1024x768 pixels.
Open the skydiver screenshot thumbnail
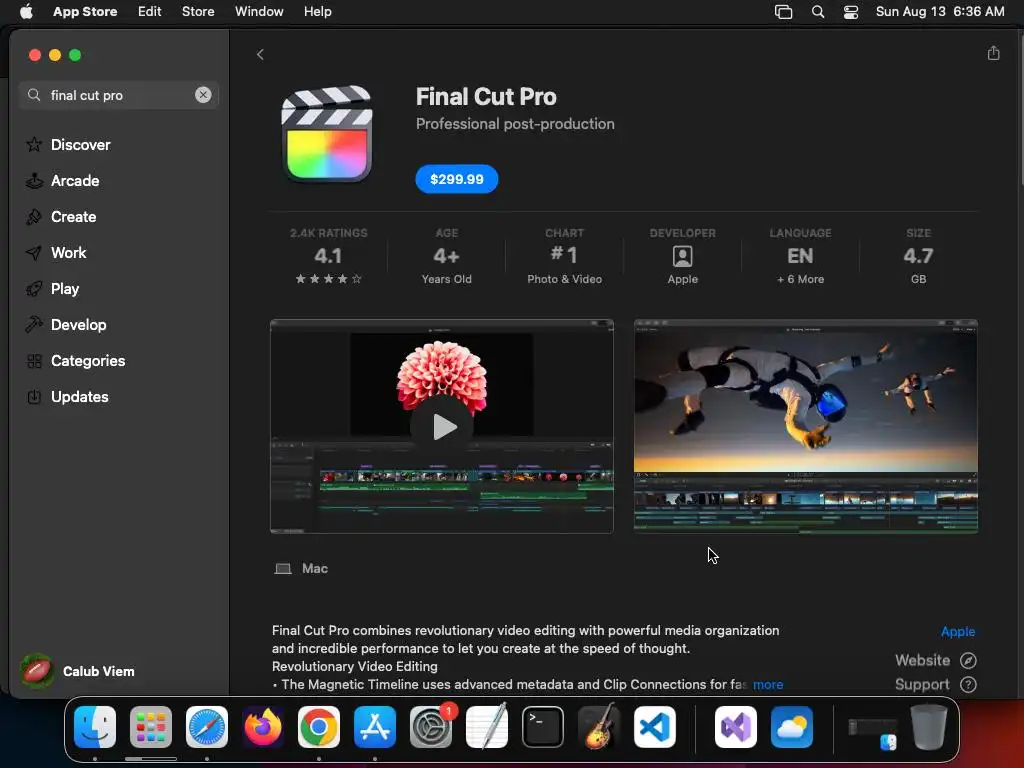pos(805,426)
